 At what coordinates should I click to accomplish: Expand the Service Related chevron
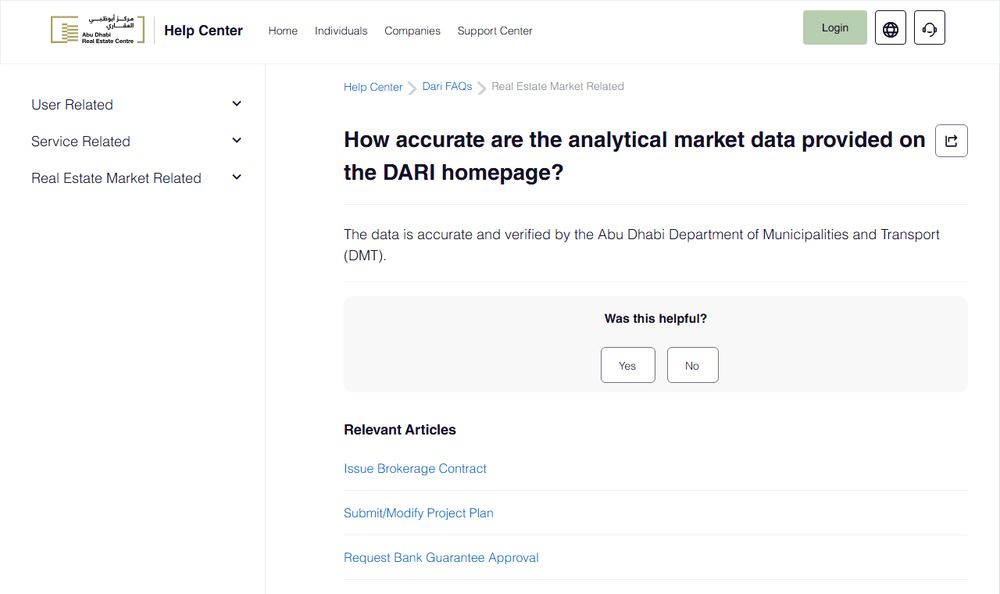click(x=237, y=140)
